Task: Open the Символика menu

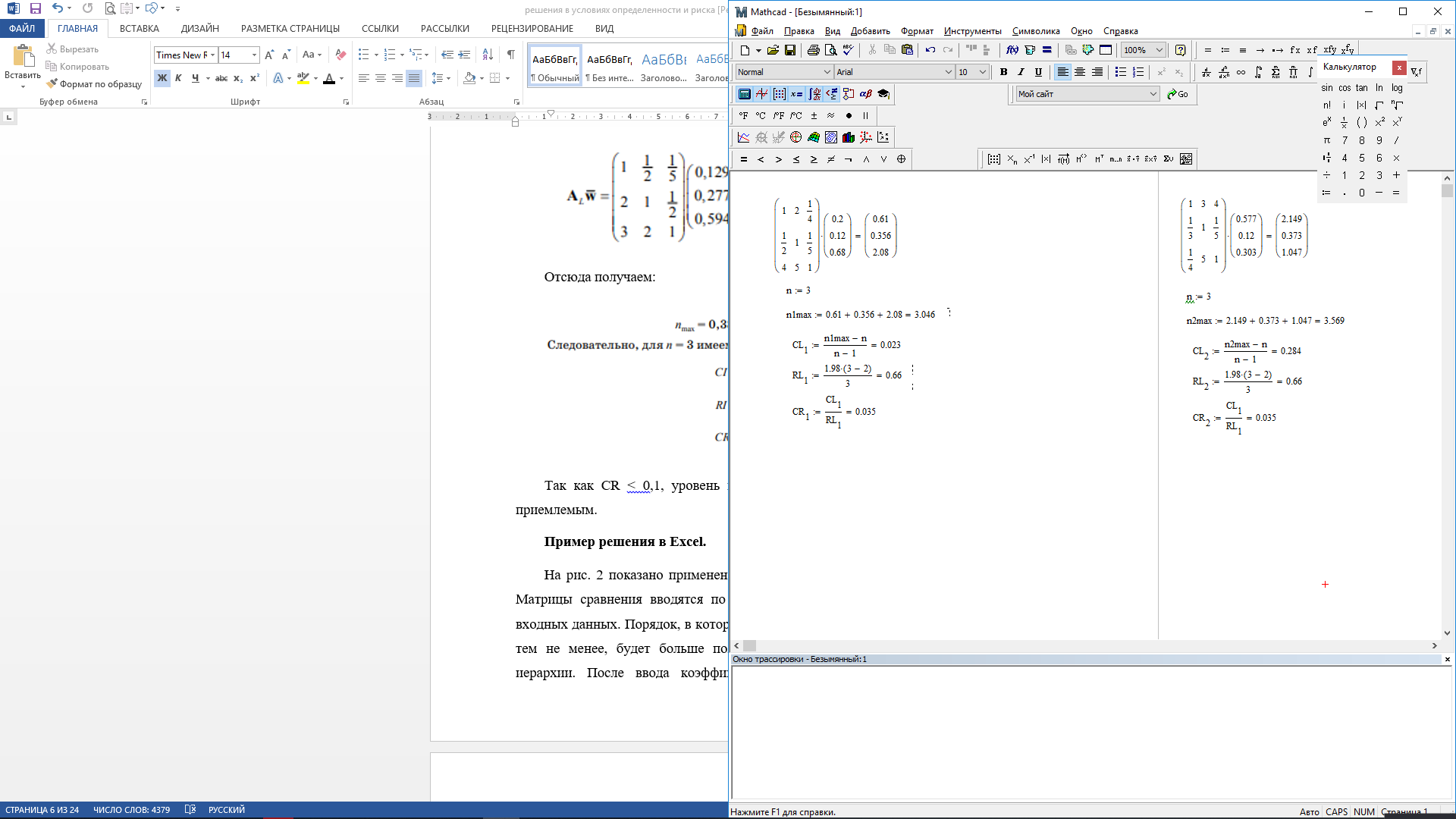Action: click(x=1035, y=31)
